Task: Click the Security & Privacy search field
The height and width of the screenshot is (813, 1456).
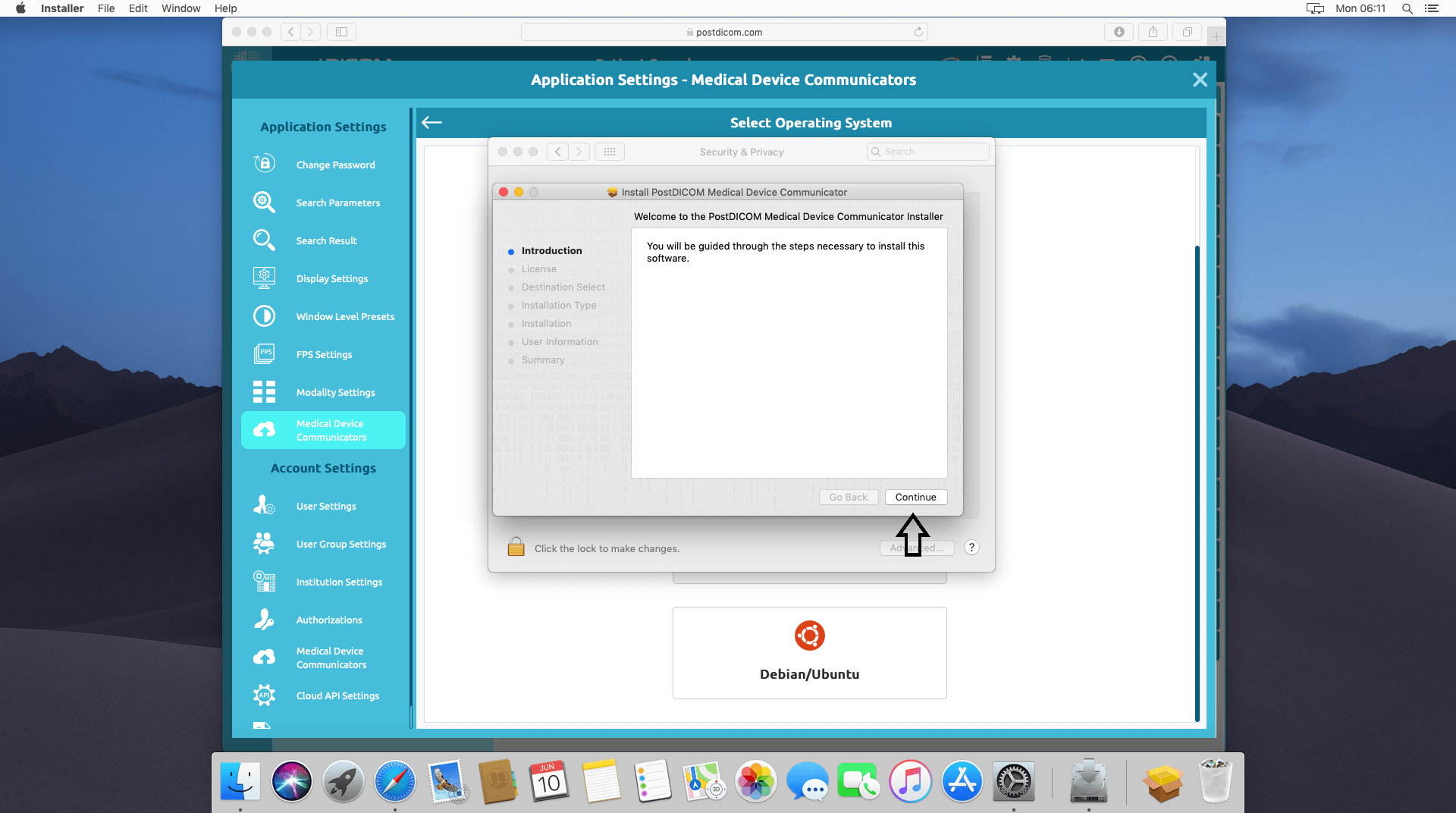Action: point(927,152)
